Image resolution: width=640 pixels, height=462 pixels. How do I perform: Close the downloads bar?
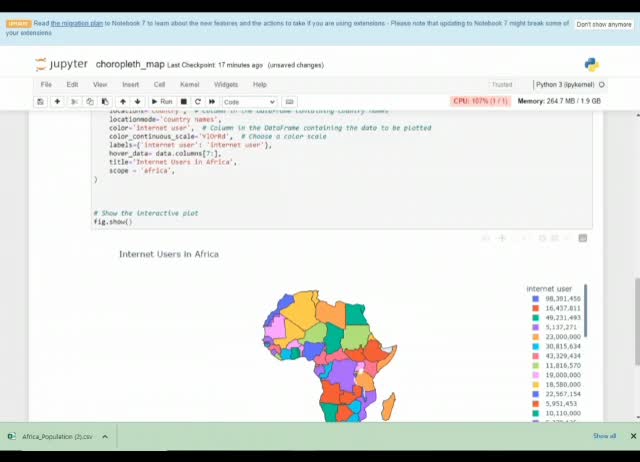(x=633, y=436)
